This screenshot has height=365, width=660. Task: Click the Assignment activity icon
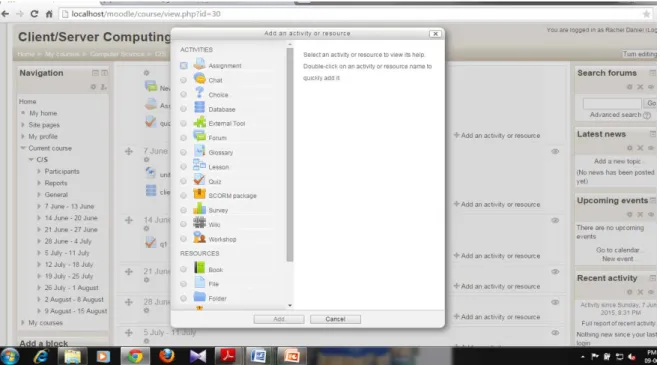[199, 64]
